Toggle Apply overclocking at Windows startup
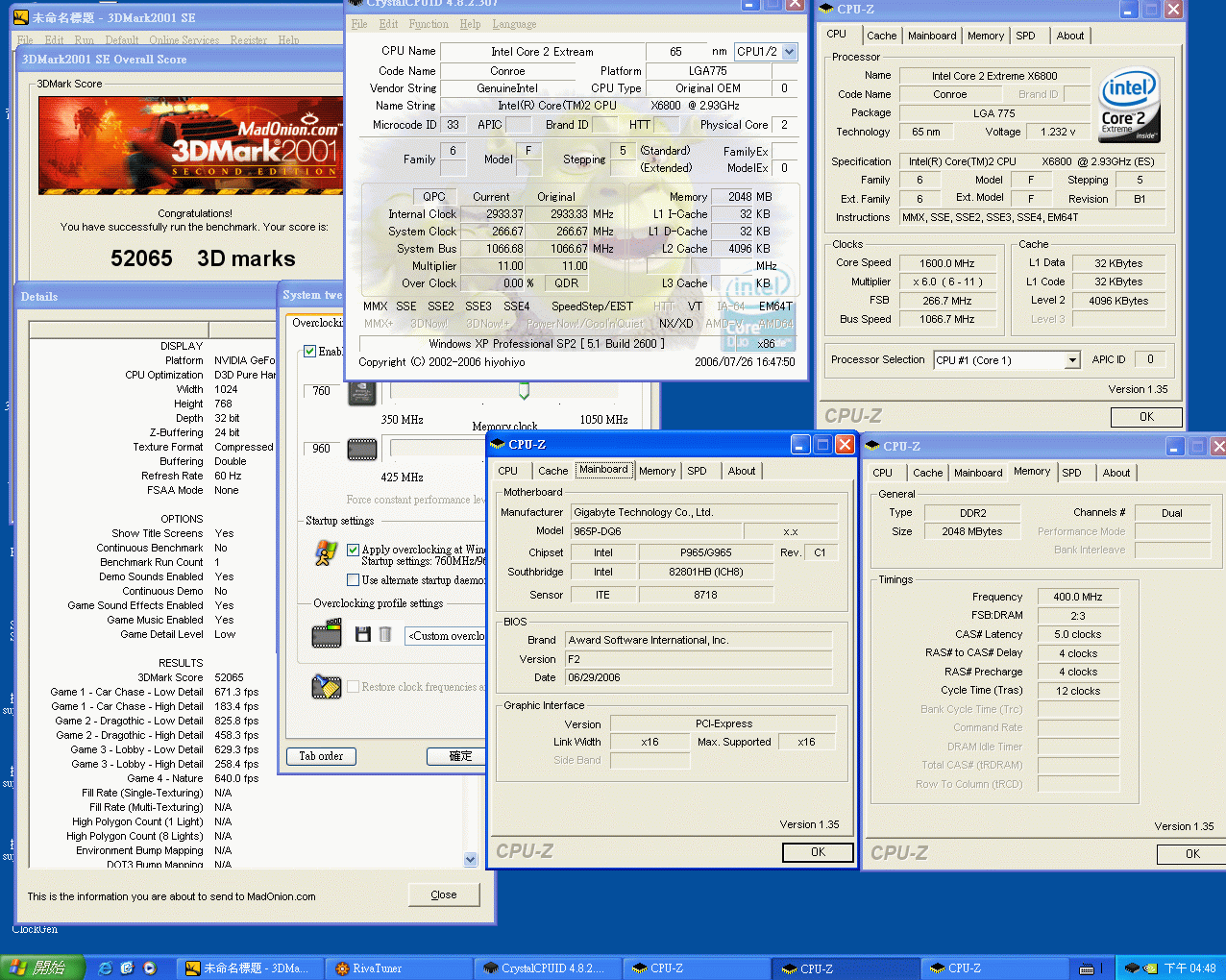 [x=353, y=550]
